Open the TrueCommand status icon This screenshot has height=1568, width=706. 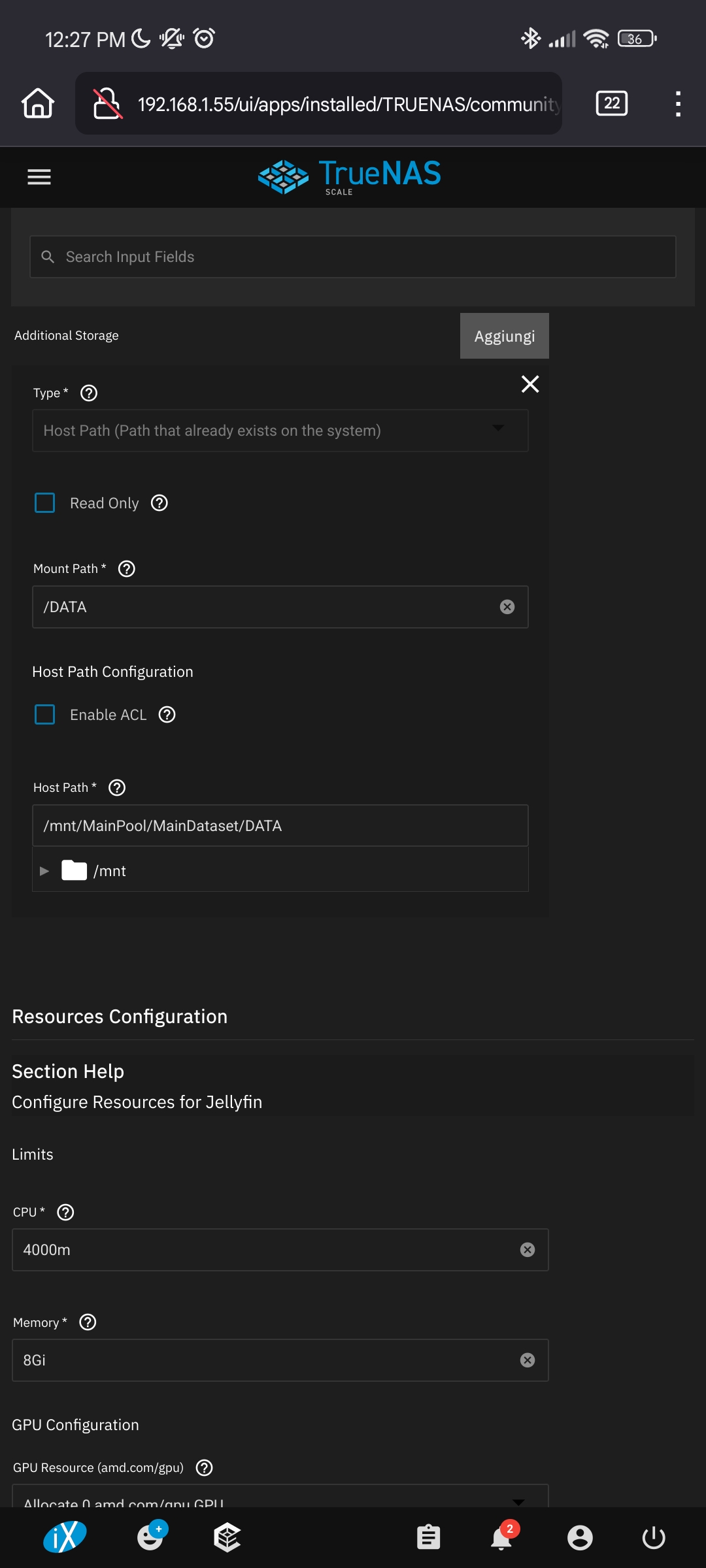(x=227, y=1537)
